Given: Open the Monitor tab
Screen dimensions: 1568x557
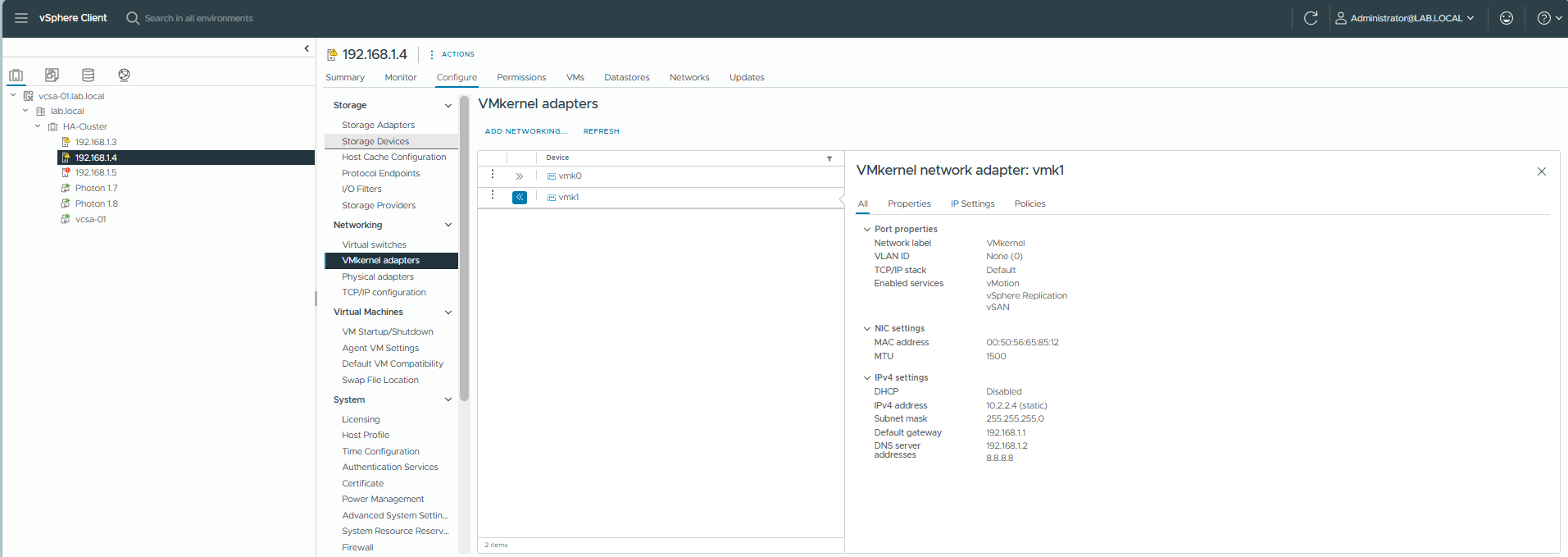Looking at the screenshot, I should pos(401,77).
